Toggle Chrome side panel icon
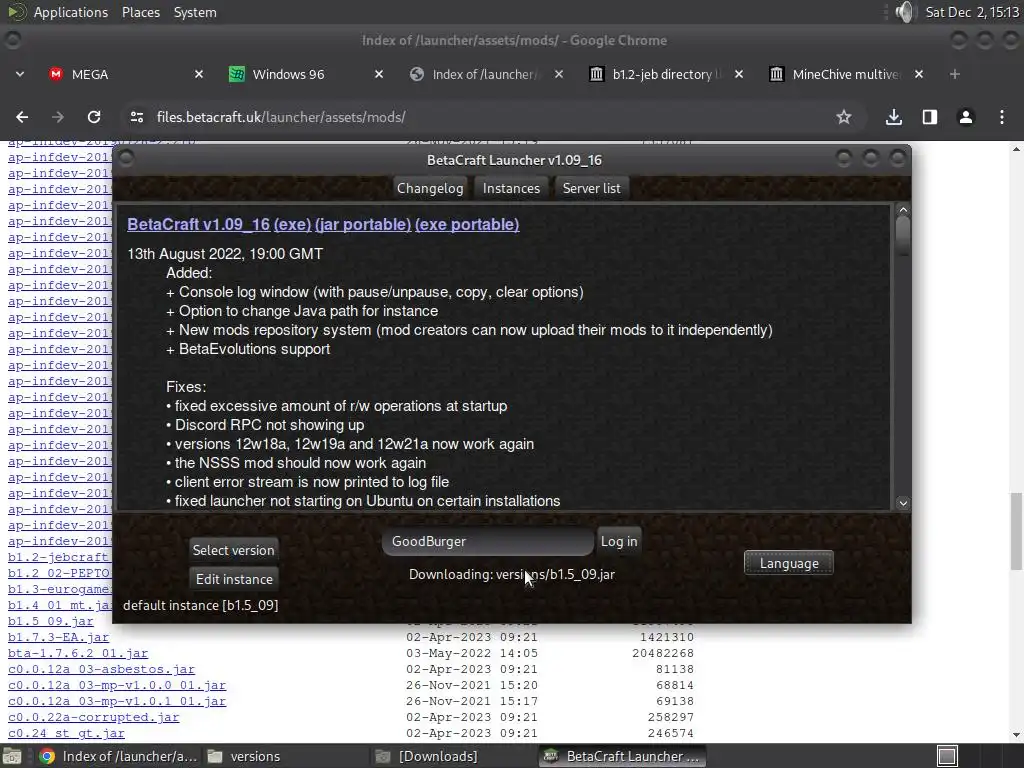This screenshot has height=768, width=1024. [930, 117]
